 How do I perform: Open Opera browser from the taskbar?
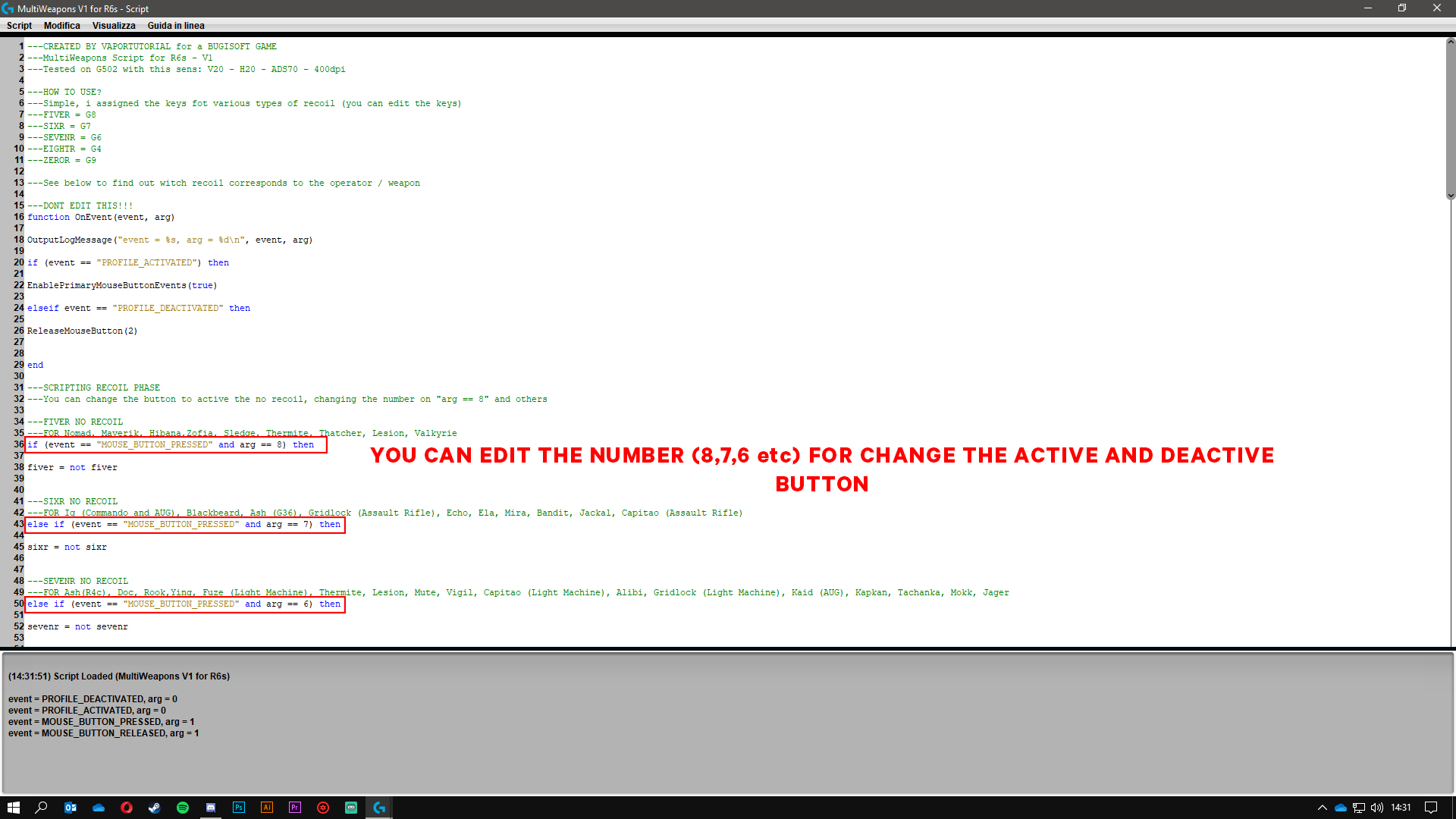[x=127, y=808]
